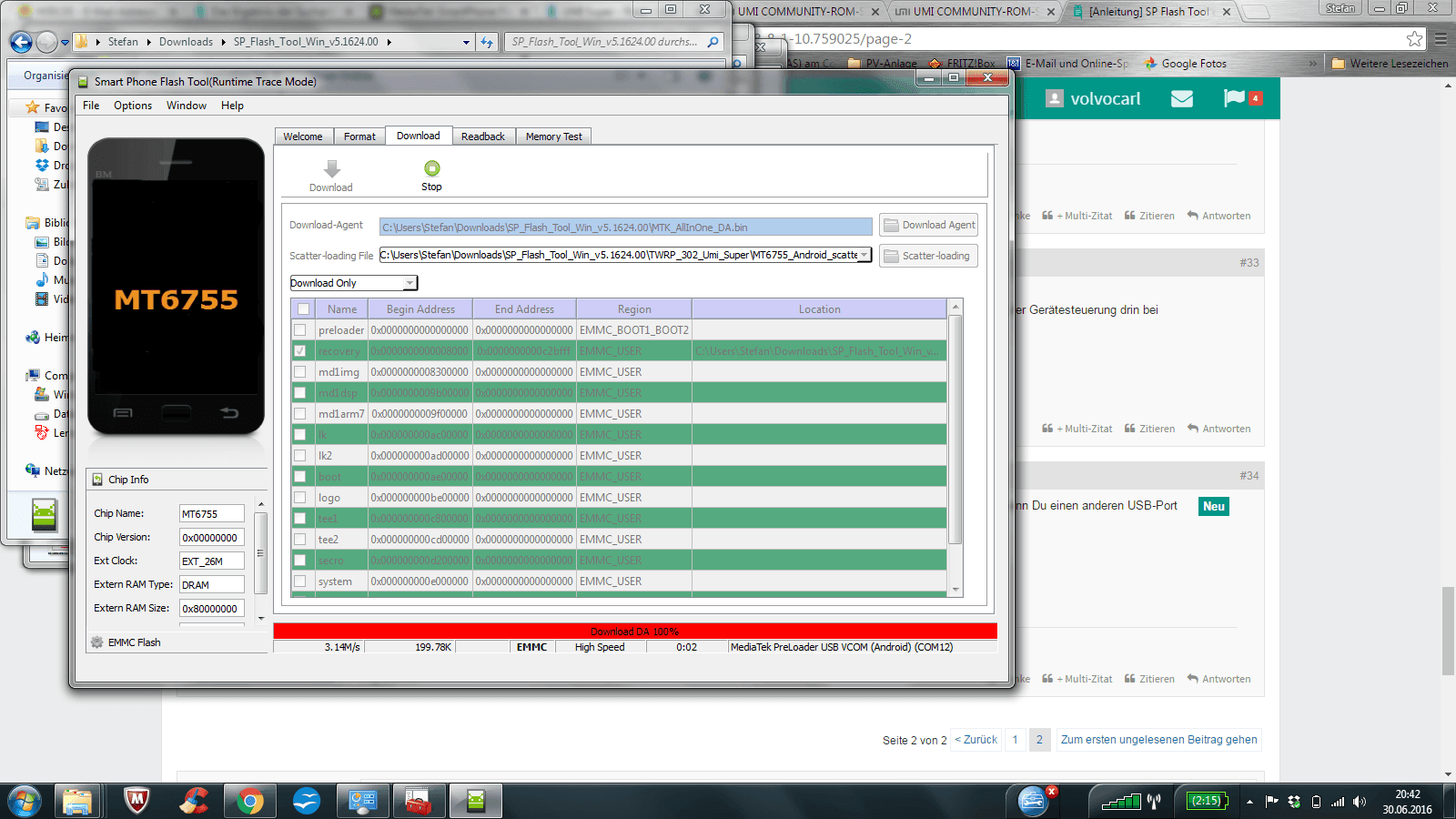
Task: Open the network monitor app in taskbar
Action: tap(363, 801)
